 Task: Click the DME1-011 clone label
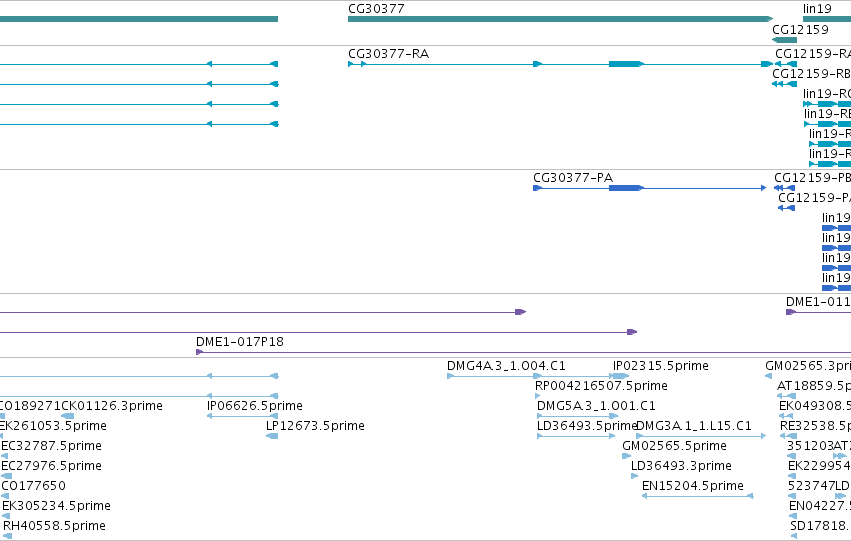(818, 302)
